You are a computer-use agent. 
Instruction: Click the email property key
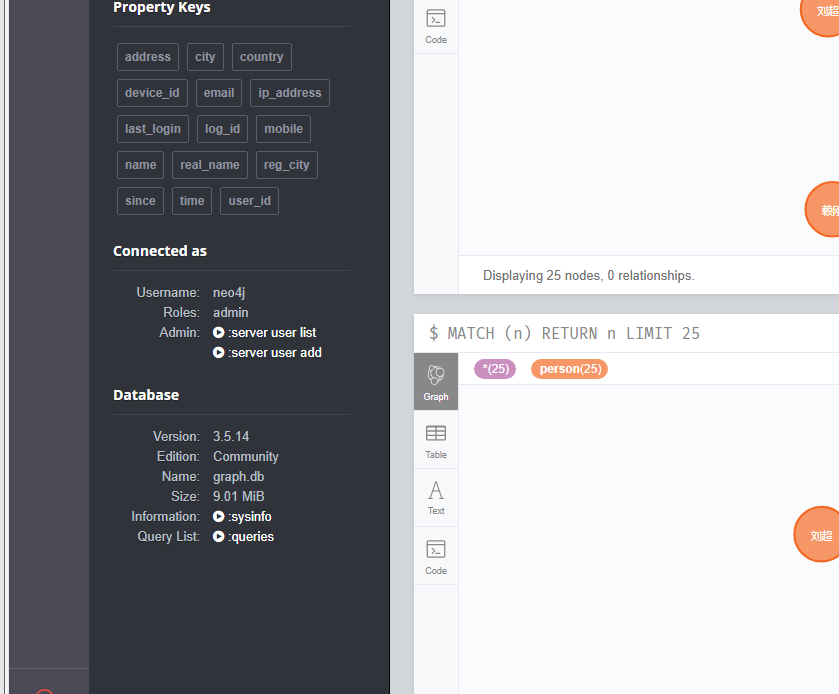[219, 93]
